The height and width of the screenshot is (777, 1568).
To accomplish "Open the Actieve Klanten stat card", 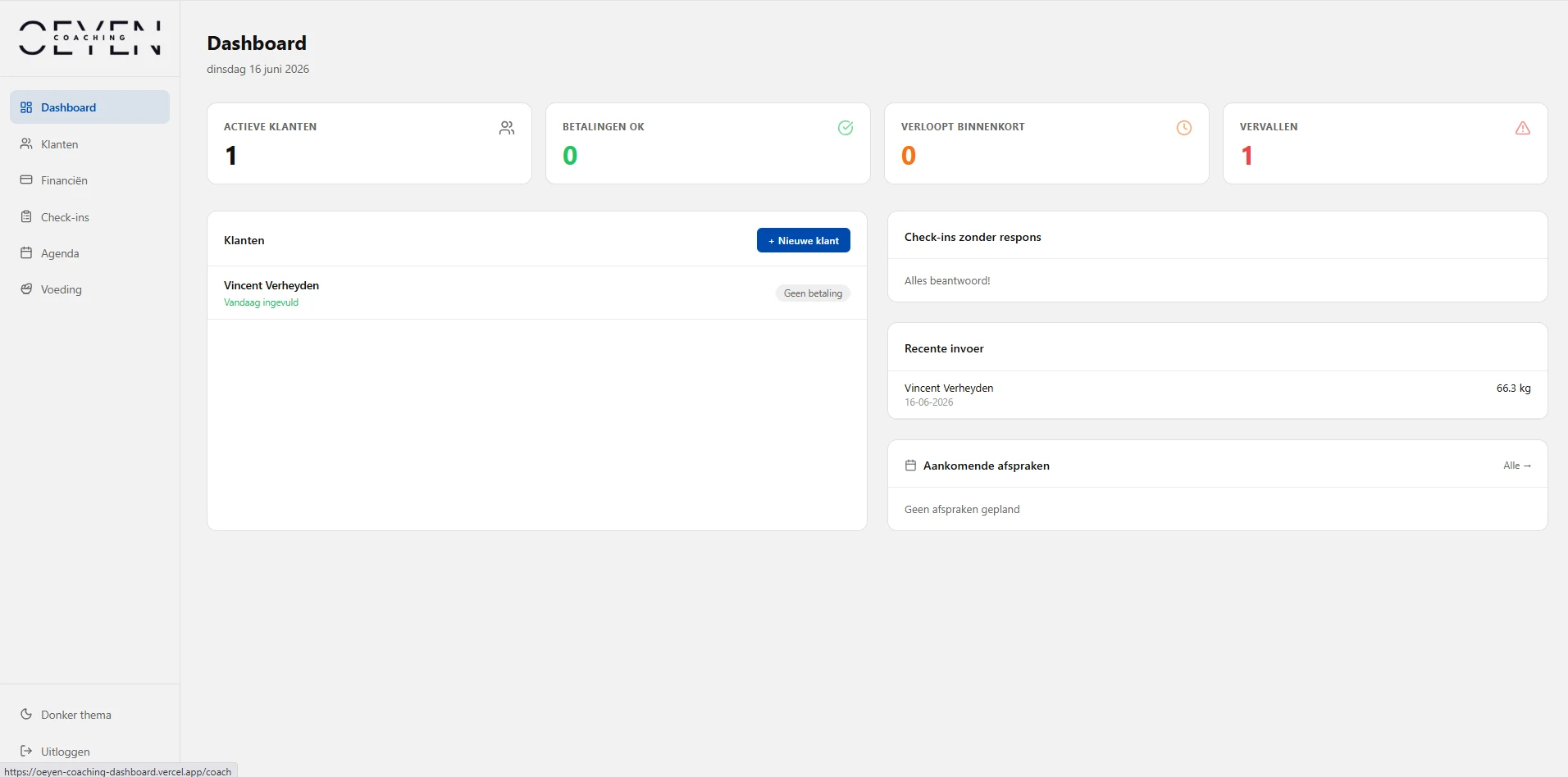I will [x=369, y=143].
